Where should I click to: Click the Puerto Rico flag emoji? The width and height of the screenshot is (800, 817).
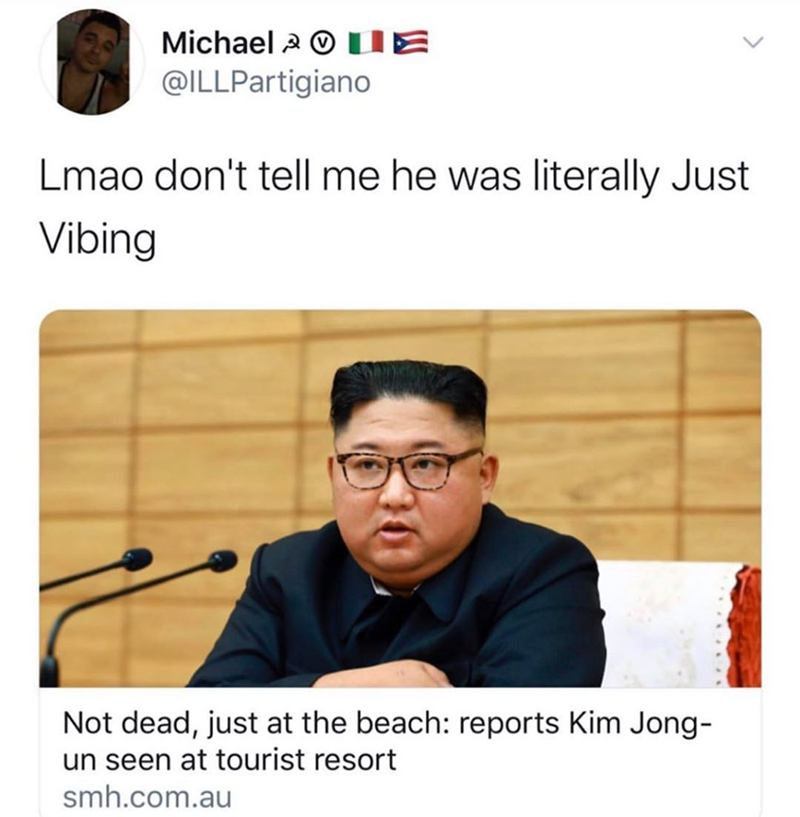point(411,44)
